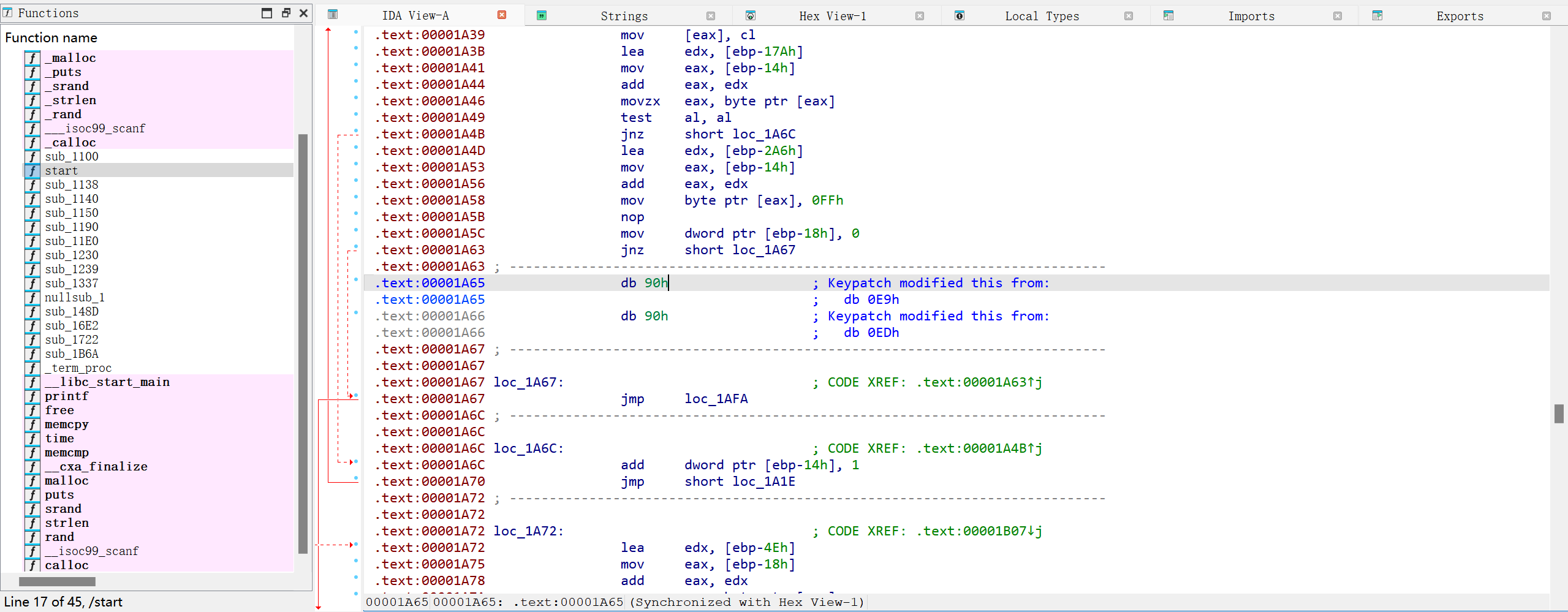The height and width of the screenshot is (612, 1568).
Task: Close the Hex View-1 tab
Action: (x=920, y=16)
